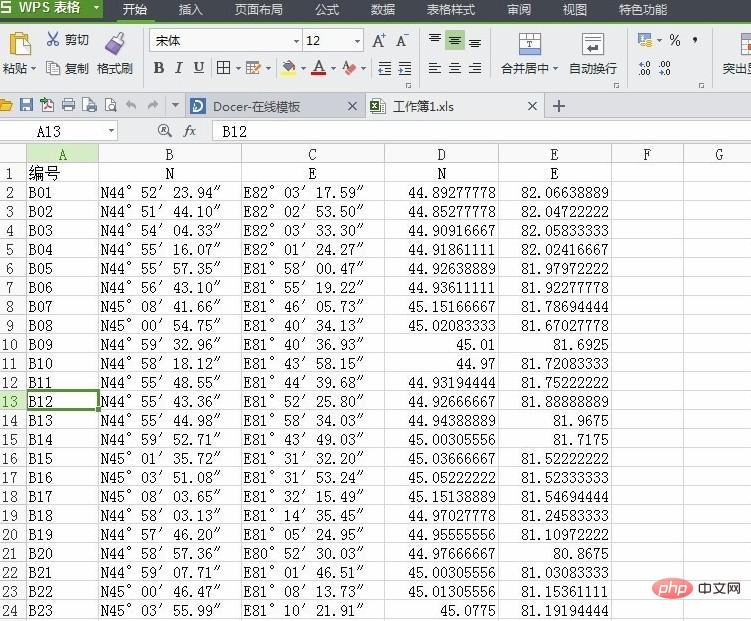Open the font size dropdown

[357, 41]
